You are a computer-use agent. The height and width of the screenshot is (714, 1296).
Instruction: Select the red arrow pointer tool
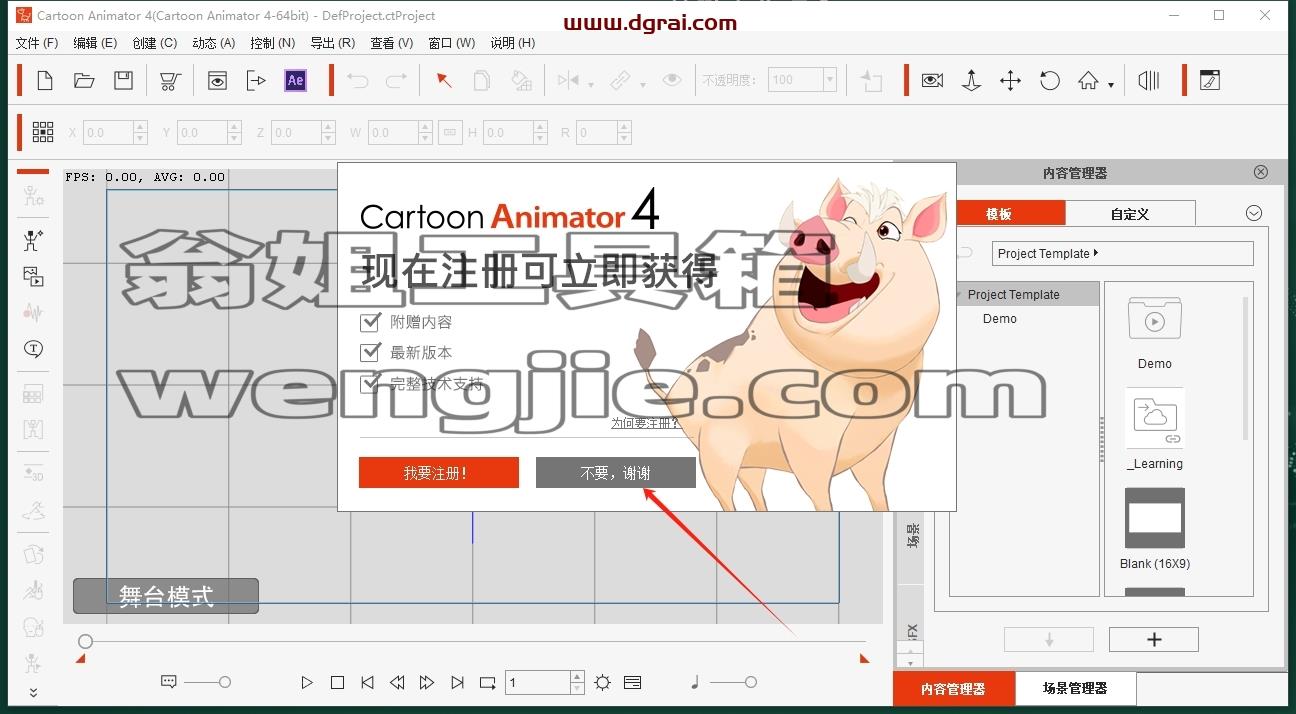[444, 81]
